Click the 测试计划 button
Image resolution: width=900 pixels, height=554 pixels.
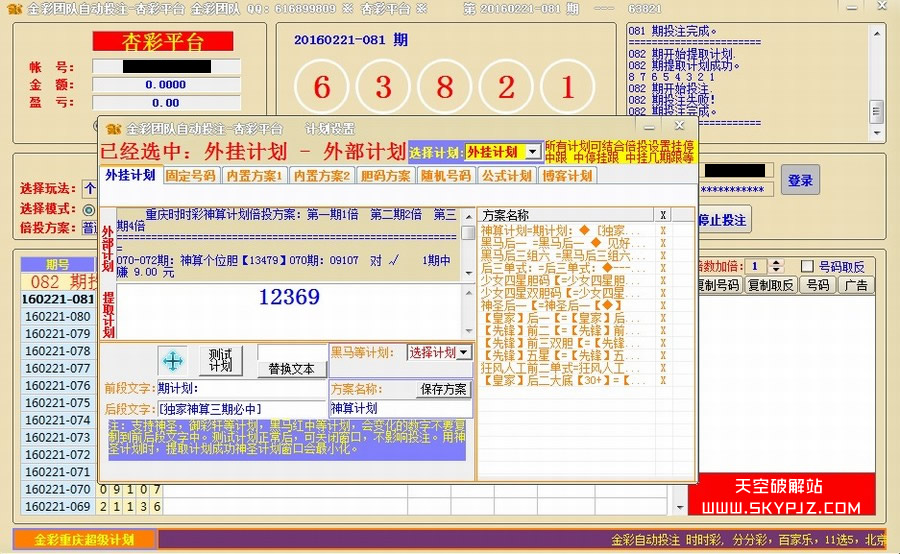pos(220,360)
